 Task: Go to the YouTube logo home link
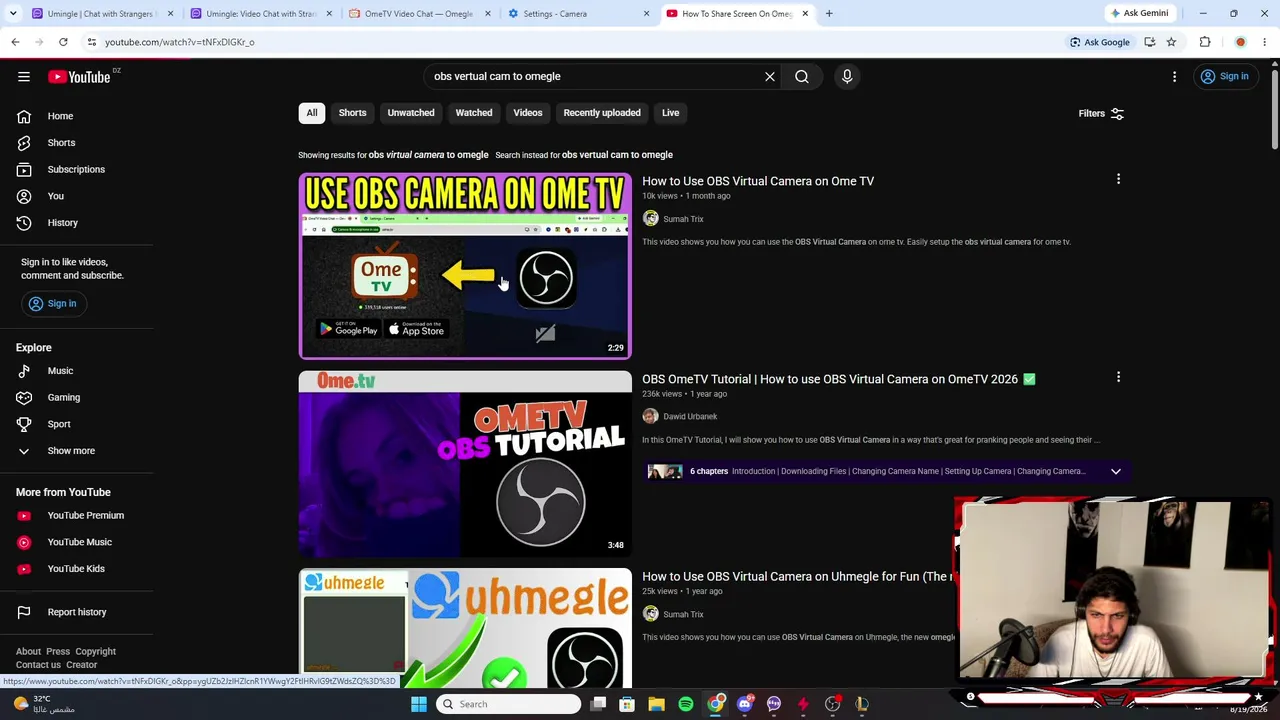click(79, 77)
